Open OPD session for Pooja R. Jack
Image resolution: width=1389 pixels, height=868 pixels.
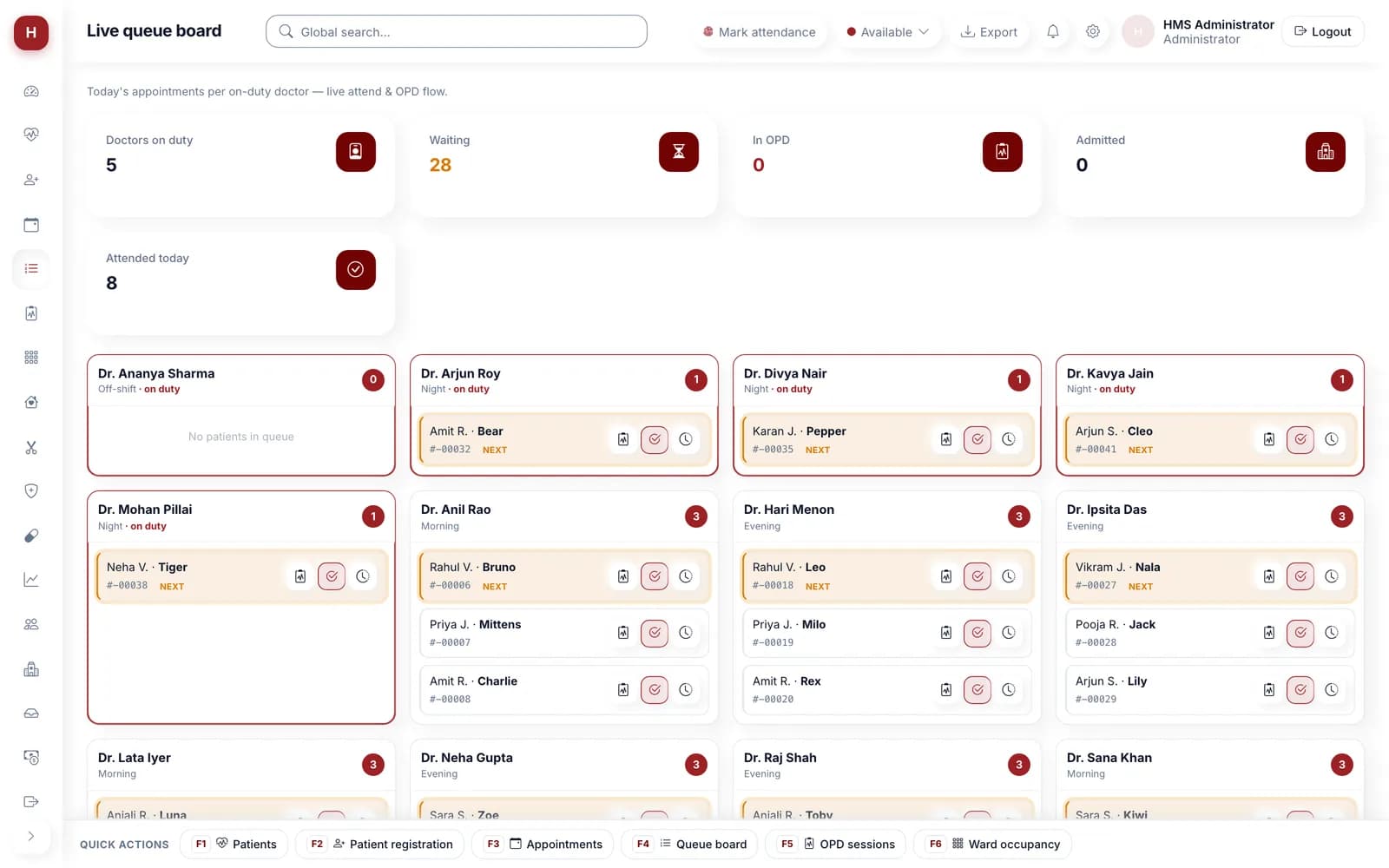(1269, 633)
